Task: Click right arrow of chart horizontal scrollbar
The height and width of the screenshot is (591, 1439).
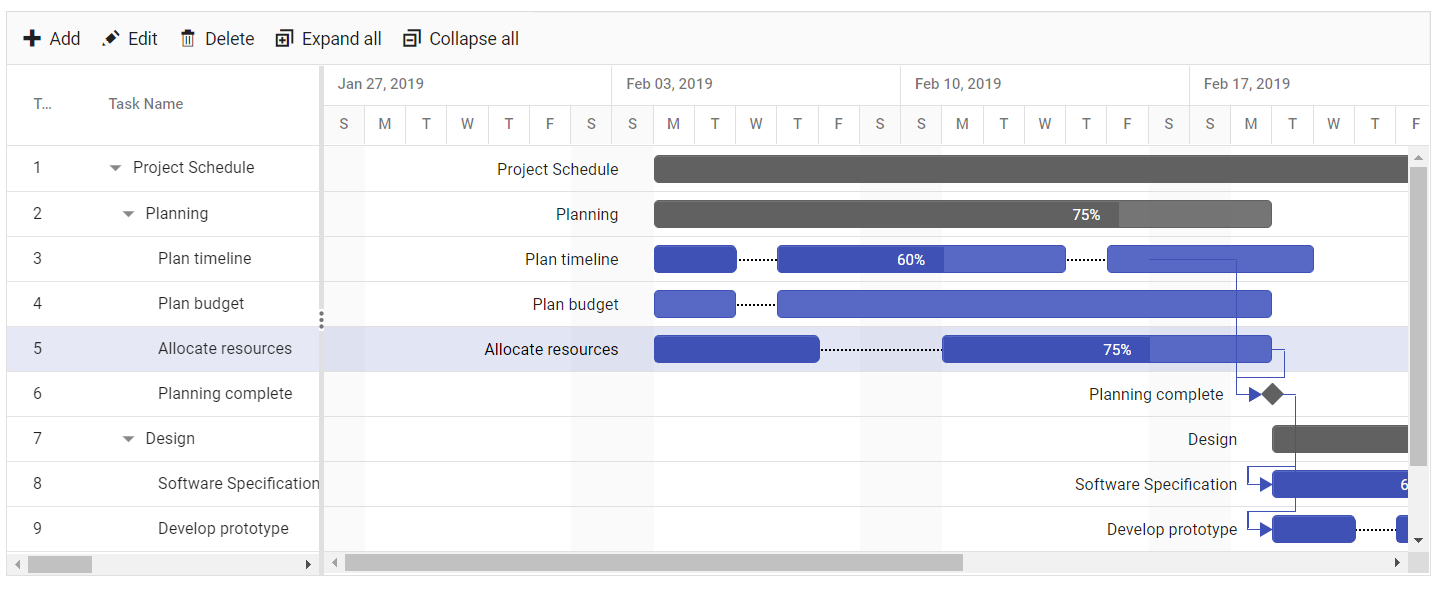Action: pos(1397,563)
